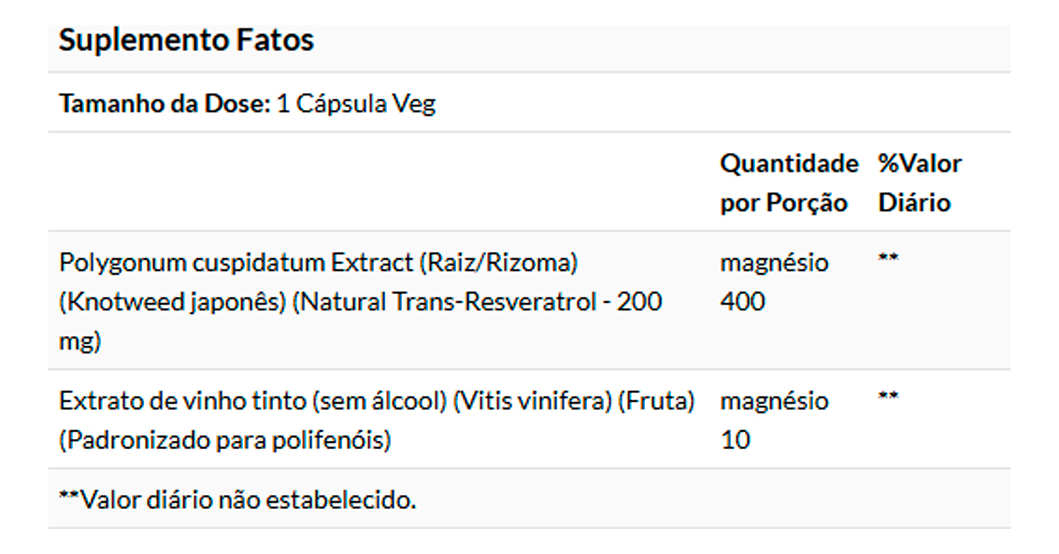Click magnésio in the vinho tinto row
The height and width of the screenshot is (554, 1059).
[774, 401]
